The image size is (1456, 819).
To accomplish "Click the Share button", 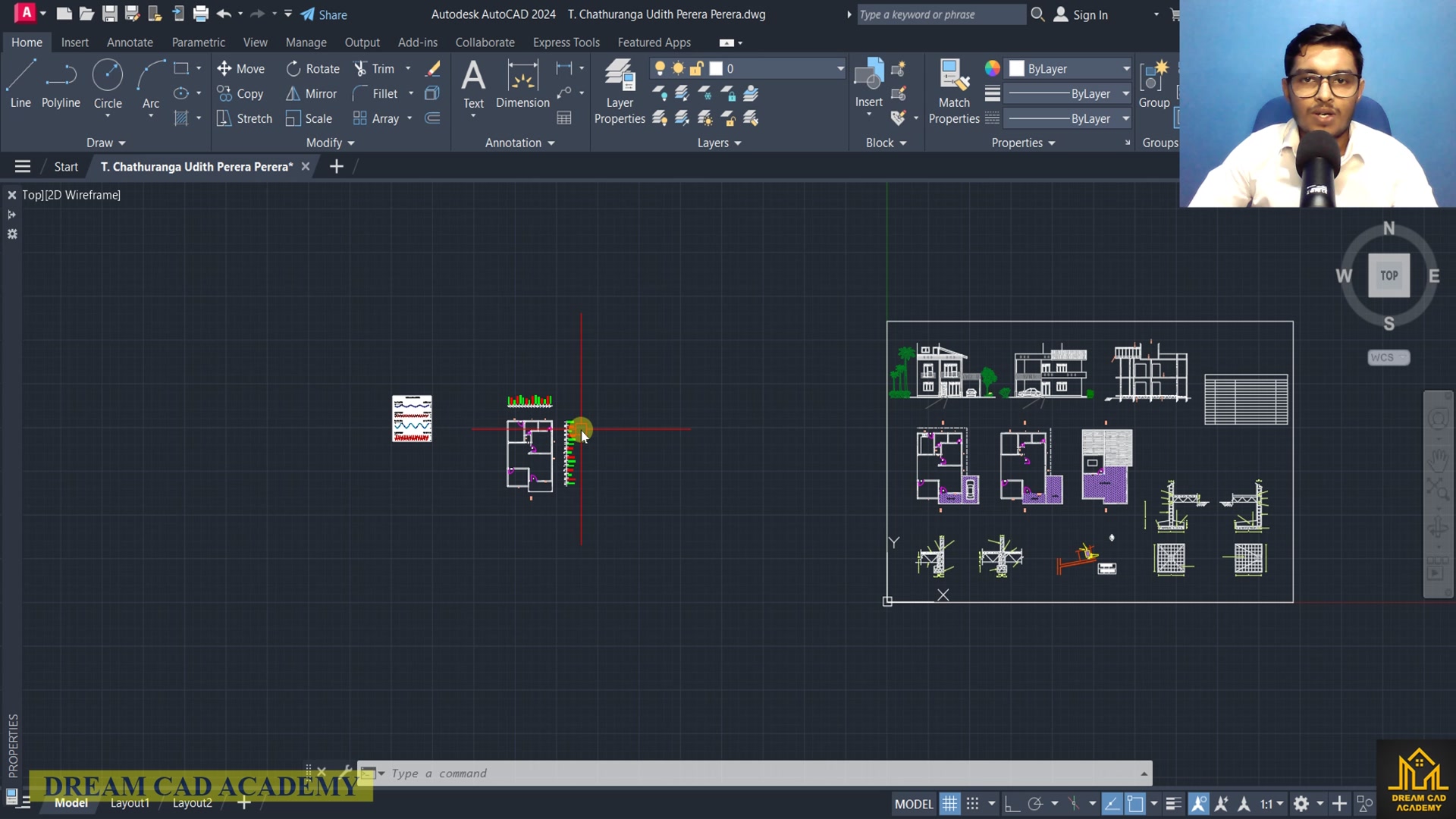I will click(324, 14).
